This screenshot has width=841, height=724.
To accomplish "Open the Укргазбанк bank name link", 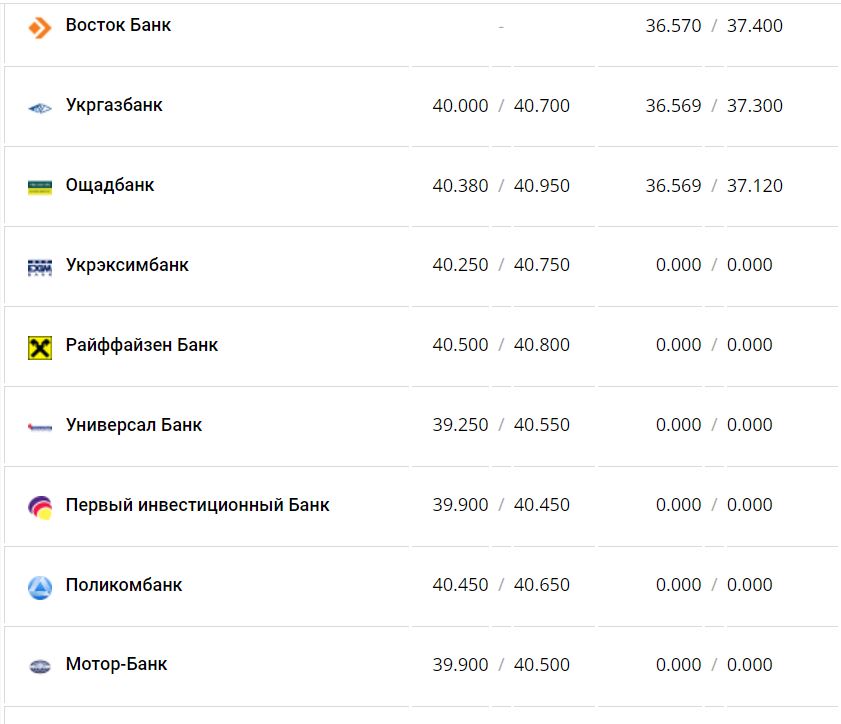I will (x=114, y=105).
